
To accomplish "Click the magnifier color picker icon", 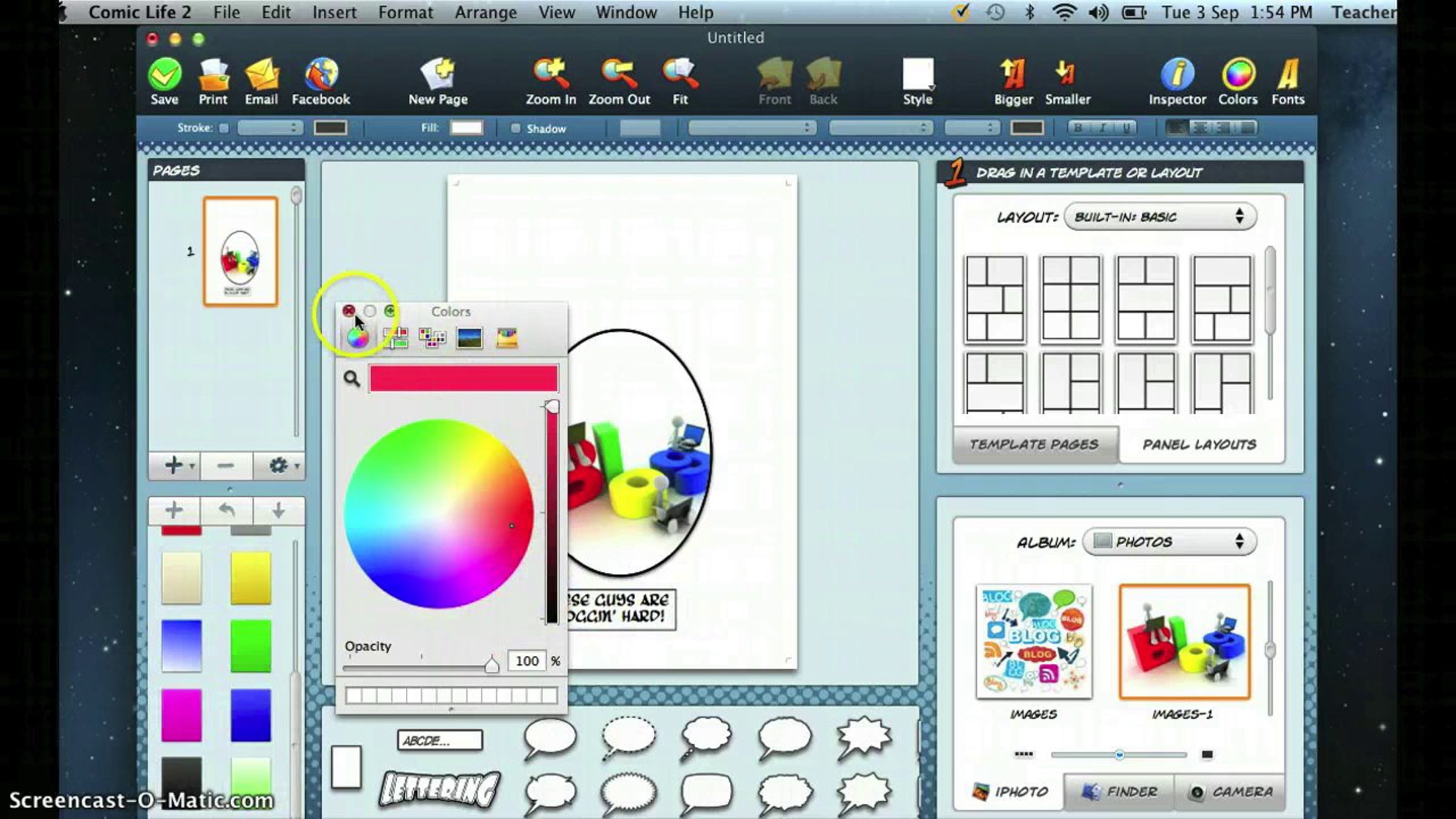I will click(x=352, y=379).
